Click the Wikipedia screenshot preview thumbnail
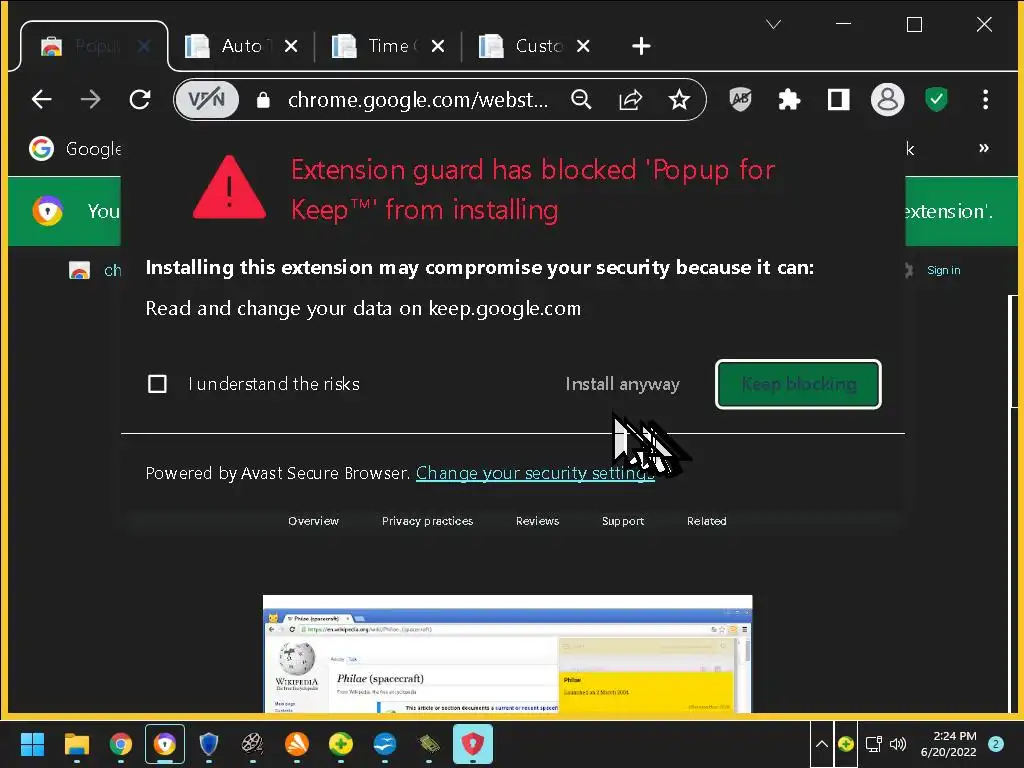Viewport: 1024px width, 768px height. click(x=507, y=654)
